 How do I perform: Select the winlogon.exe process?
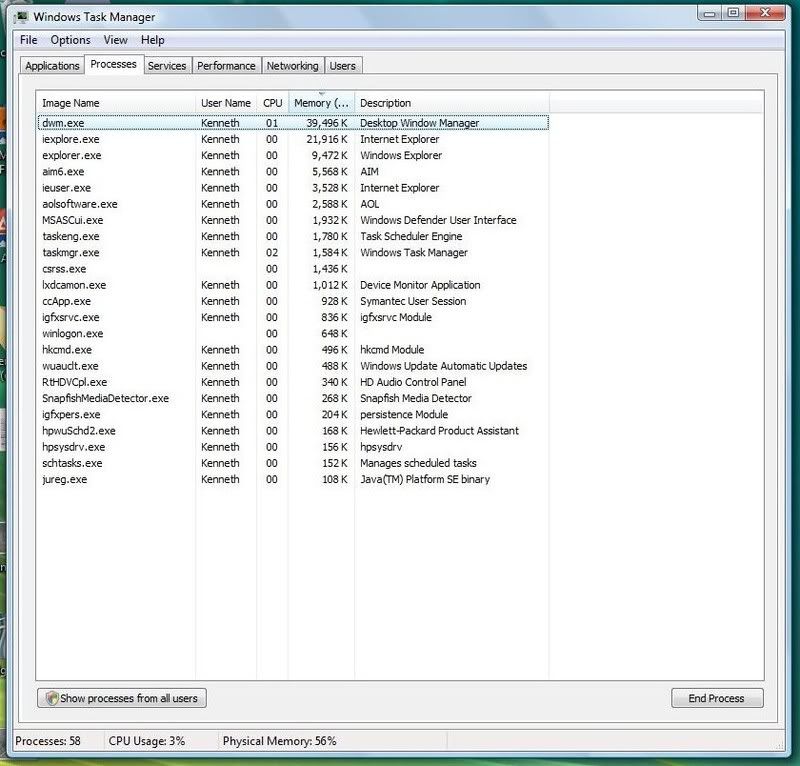[x=293, y=334]
